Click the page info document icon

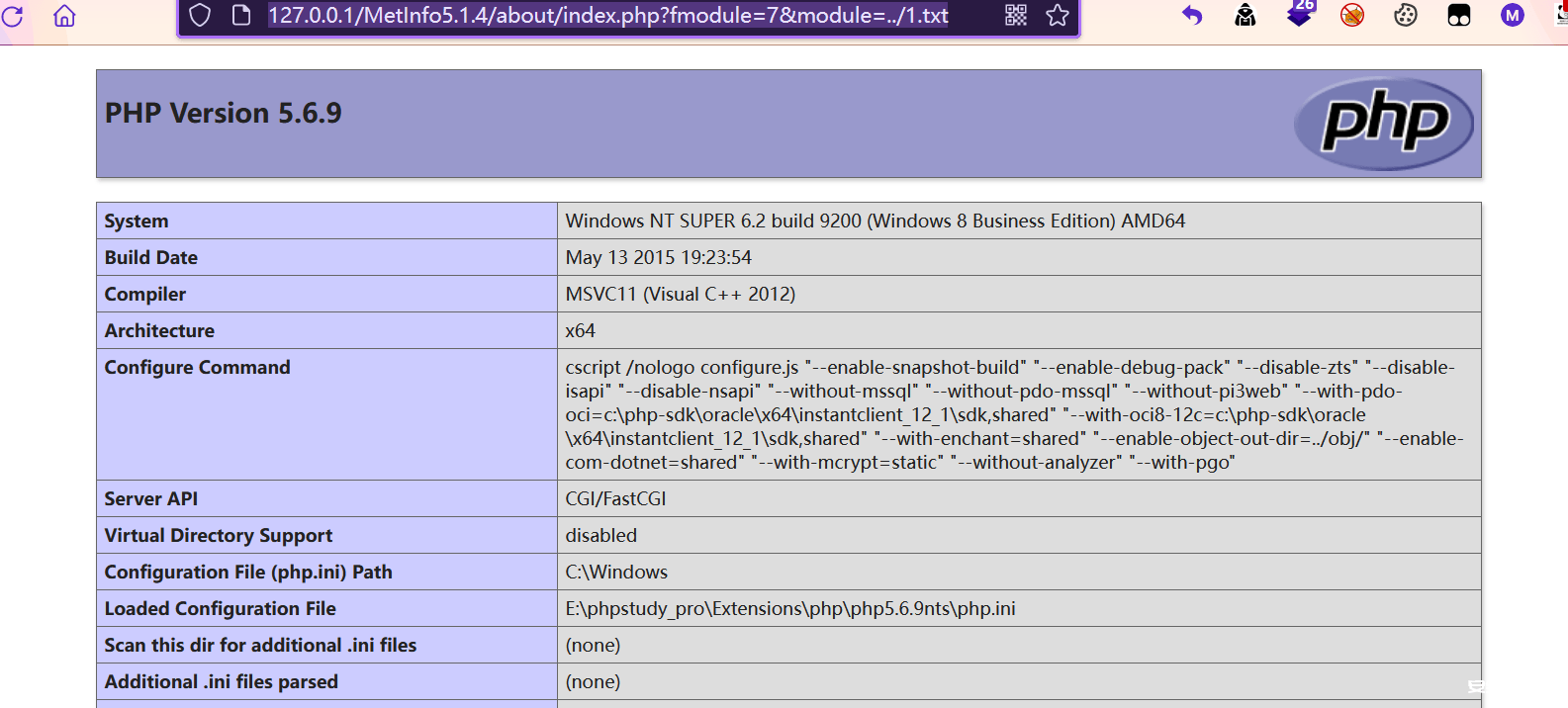(240, 15)
